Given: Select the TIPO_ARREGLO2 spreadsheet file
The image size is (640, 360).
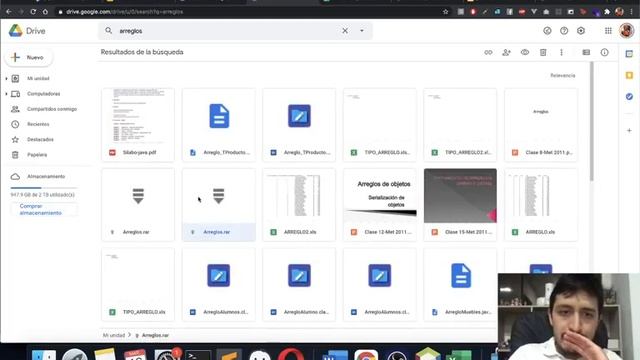Looking at the screenshot, I should pyautogui.click(x=460, y=125).
